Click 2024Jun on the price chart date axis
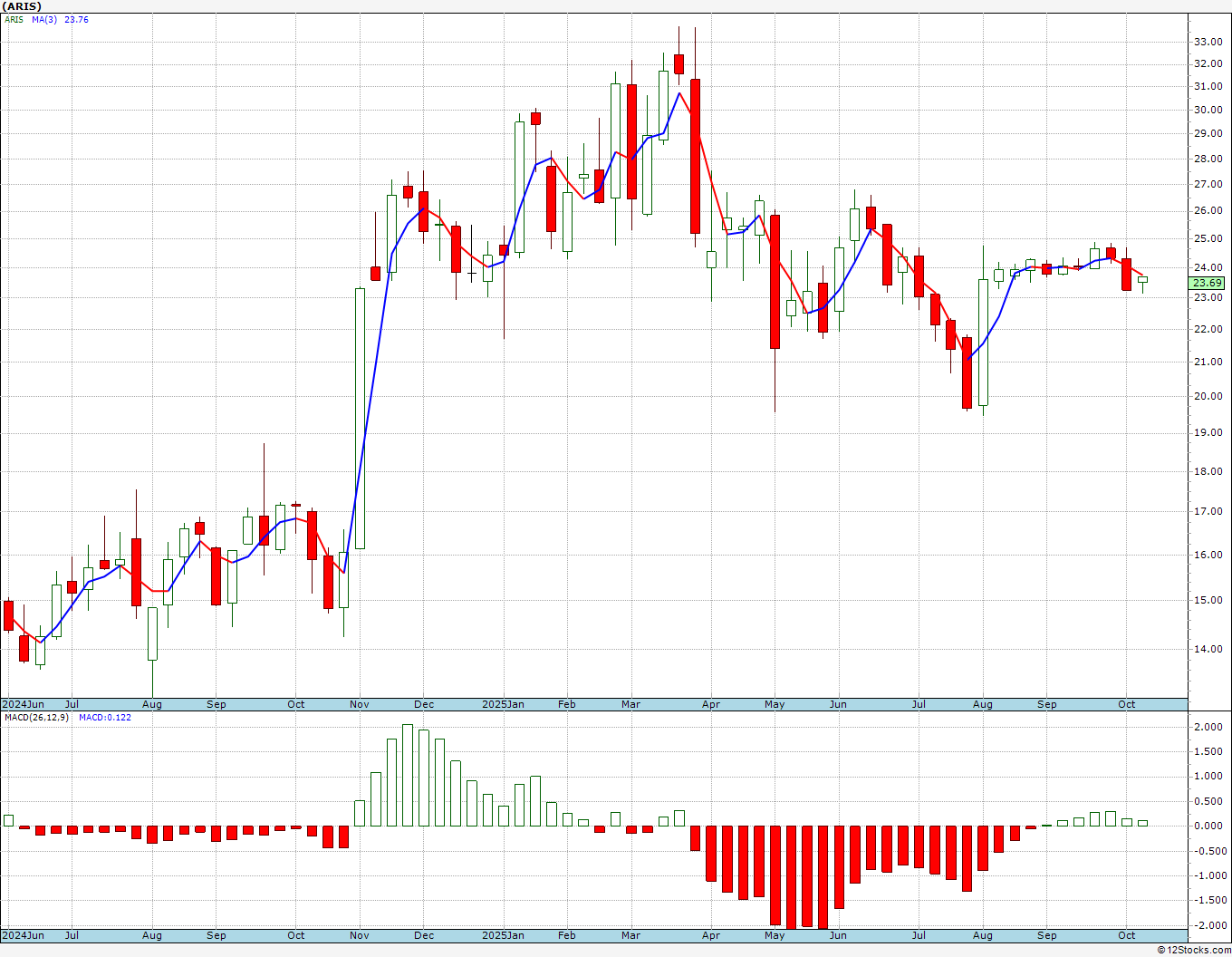This screenshot has height=957, width=1232. [23, 704]
